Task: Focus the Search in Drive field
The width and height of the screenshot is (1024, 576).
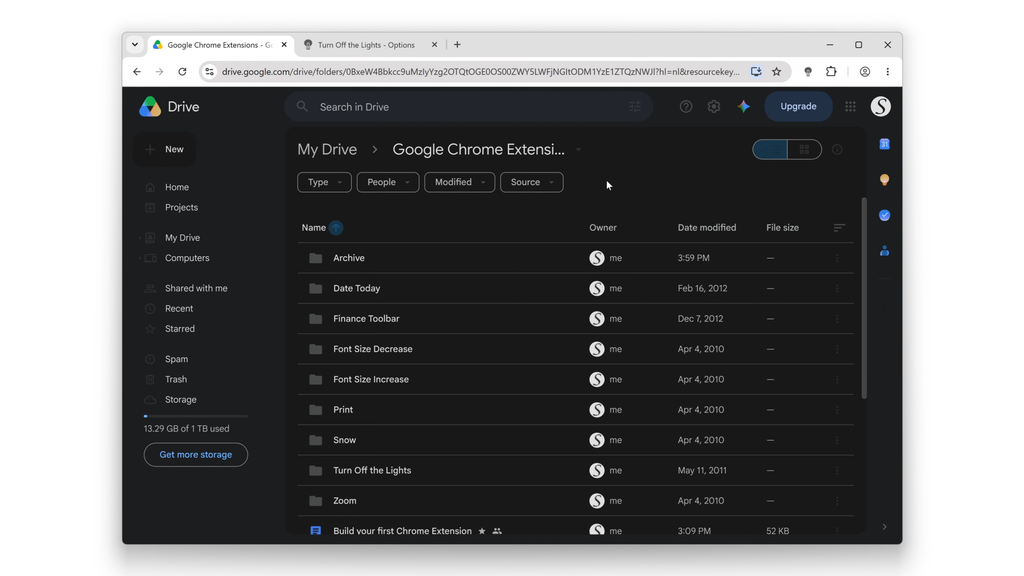Action: pos(469,106)
